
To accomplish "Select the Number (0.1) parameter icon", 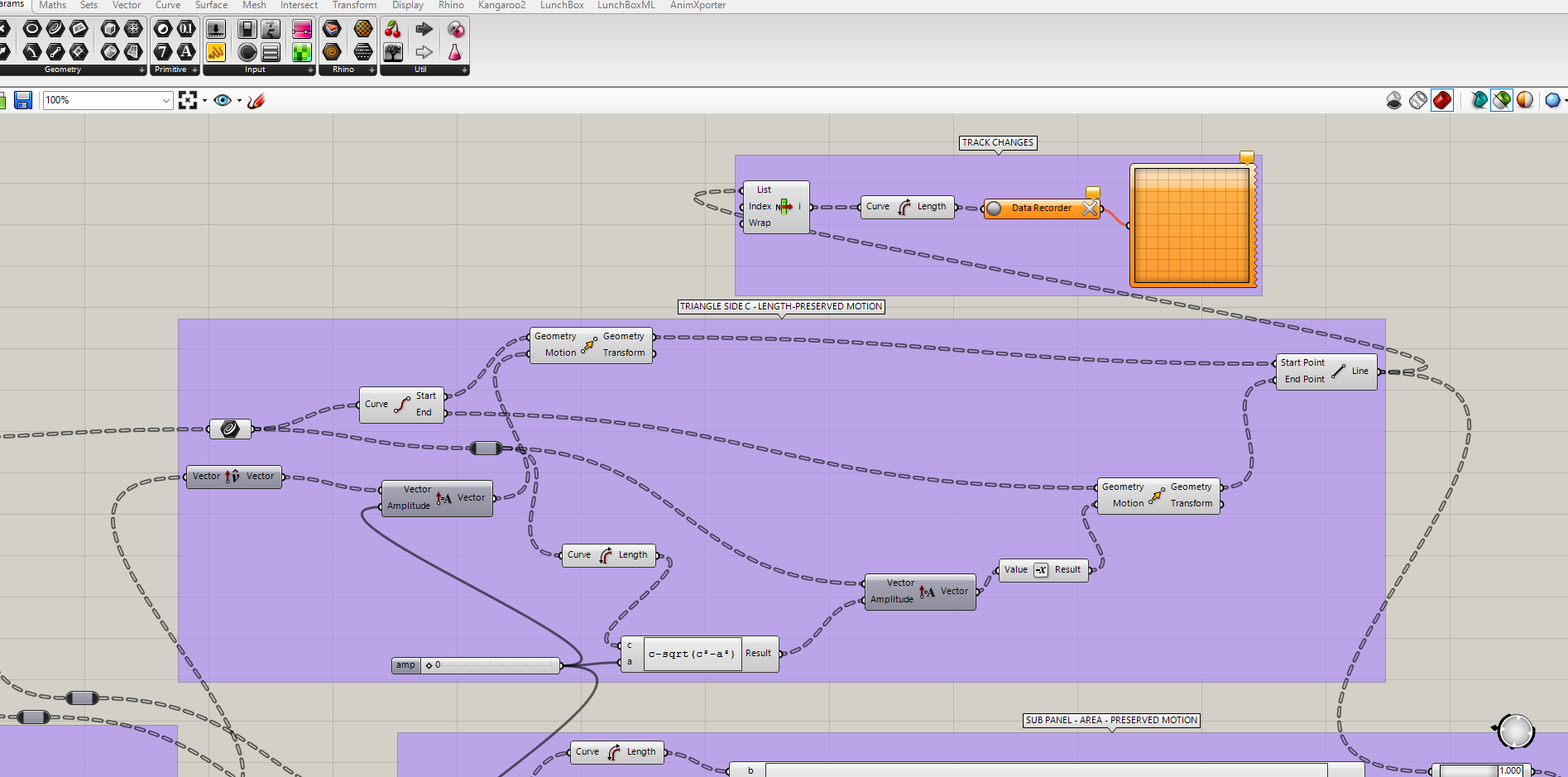I will pyautogui.click(x=186, y=29).
